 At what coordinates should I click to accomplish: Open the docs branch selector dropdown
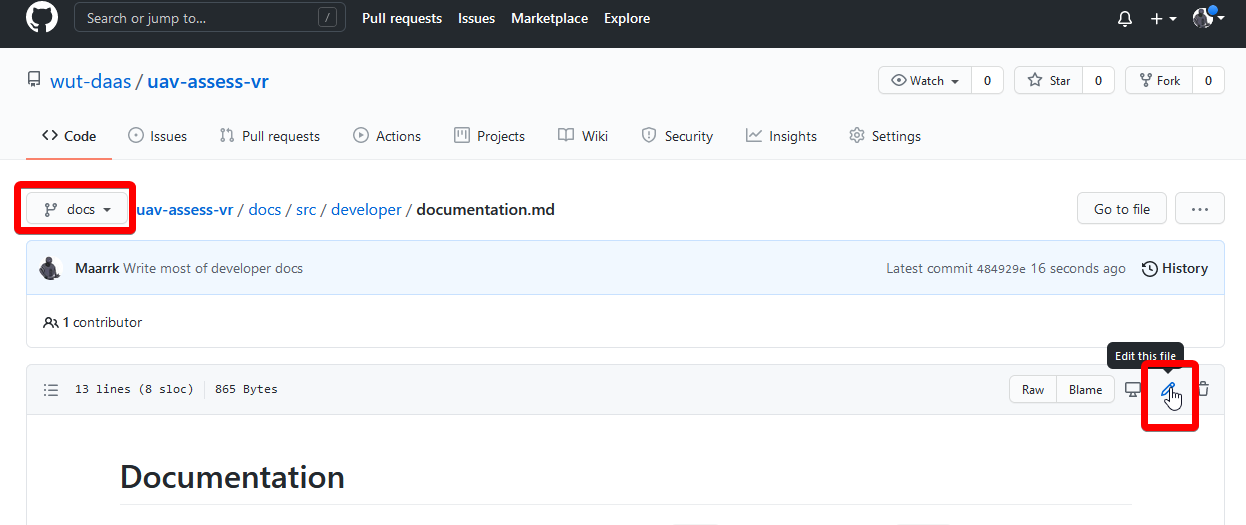pos(77,209)
